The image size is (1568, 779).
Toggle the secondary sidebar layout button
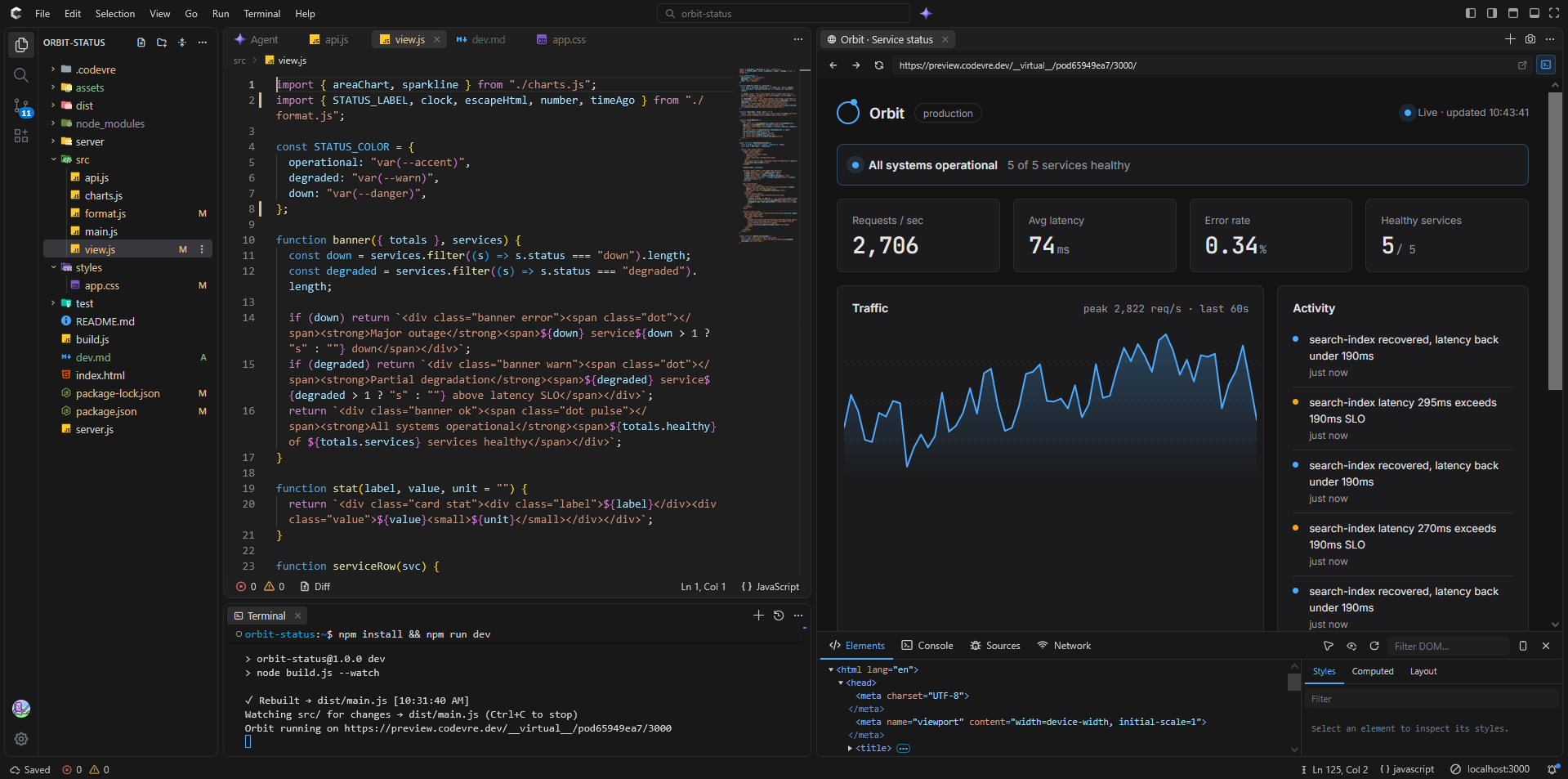click(1492, 13)
